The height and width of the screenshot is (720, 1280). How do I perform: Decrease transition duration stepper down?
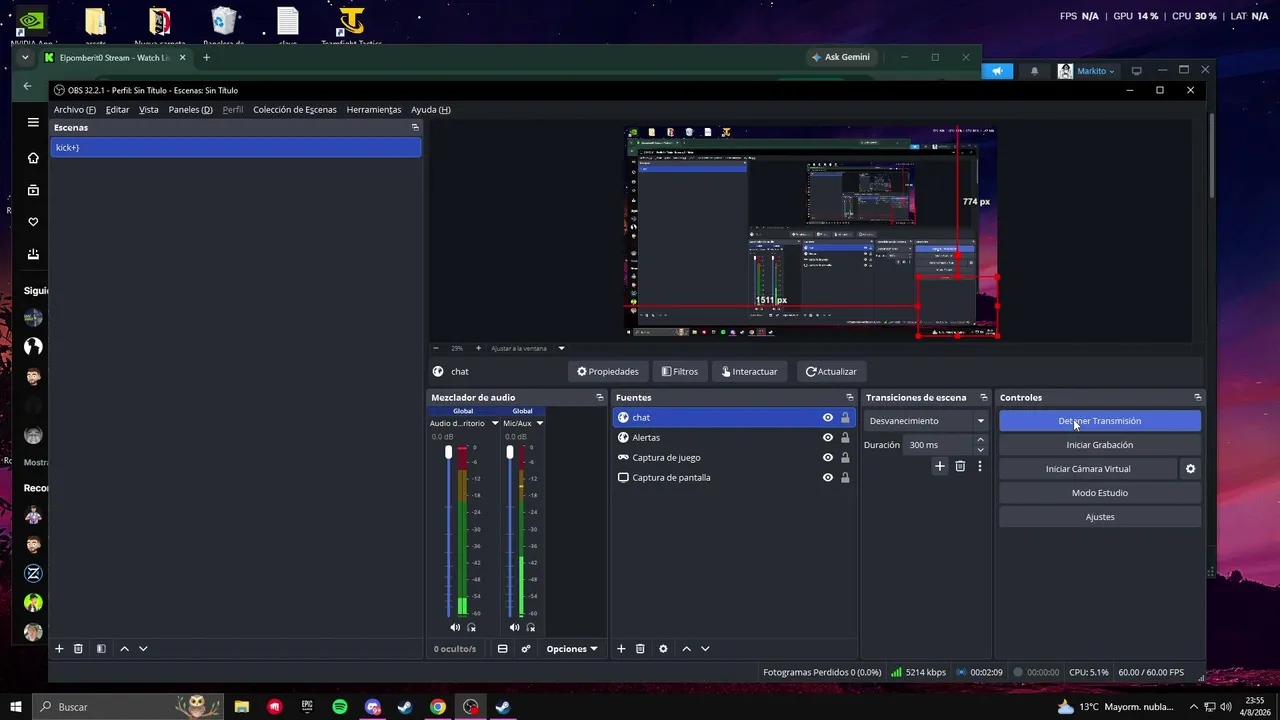click(x=980, y=450)
